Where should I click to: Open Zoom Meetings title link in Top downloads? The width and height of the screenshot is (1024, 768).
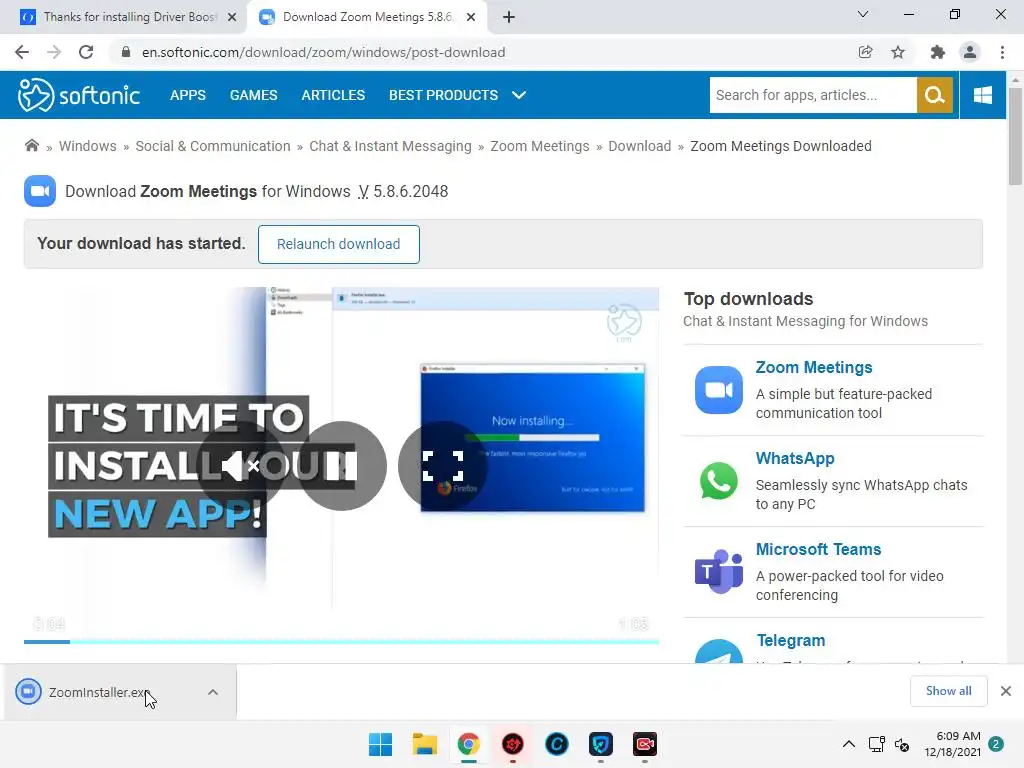click(814, 368)
